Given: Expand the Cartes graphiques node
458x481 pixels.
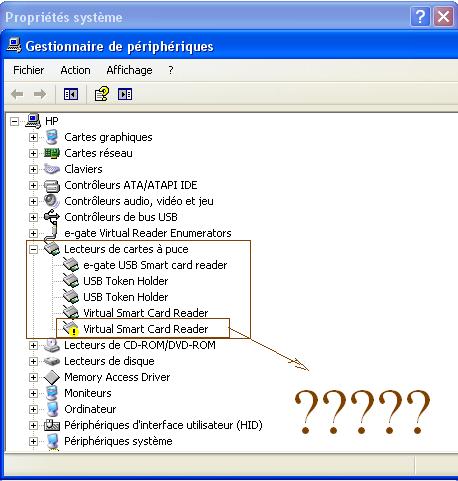Looking at the screenshot, I should [x=33, y=137].
